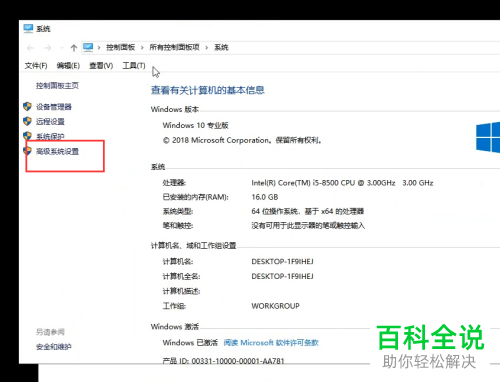The height and width of the screenshot is (382, 500).
Task: Click the 计算机全名 value DESKTOP-1F9IHEJ
Action: (x=282, y=276)
